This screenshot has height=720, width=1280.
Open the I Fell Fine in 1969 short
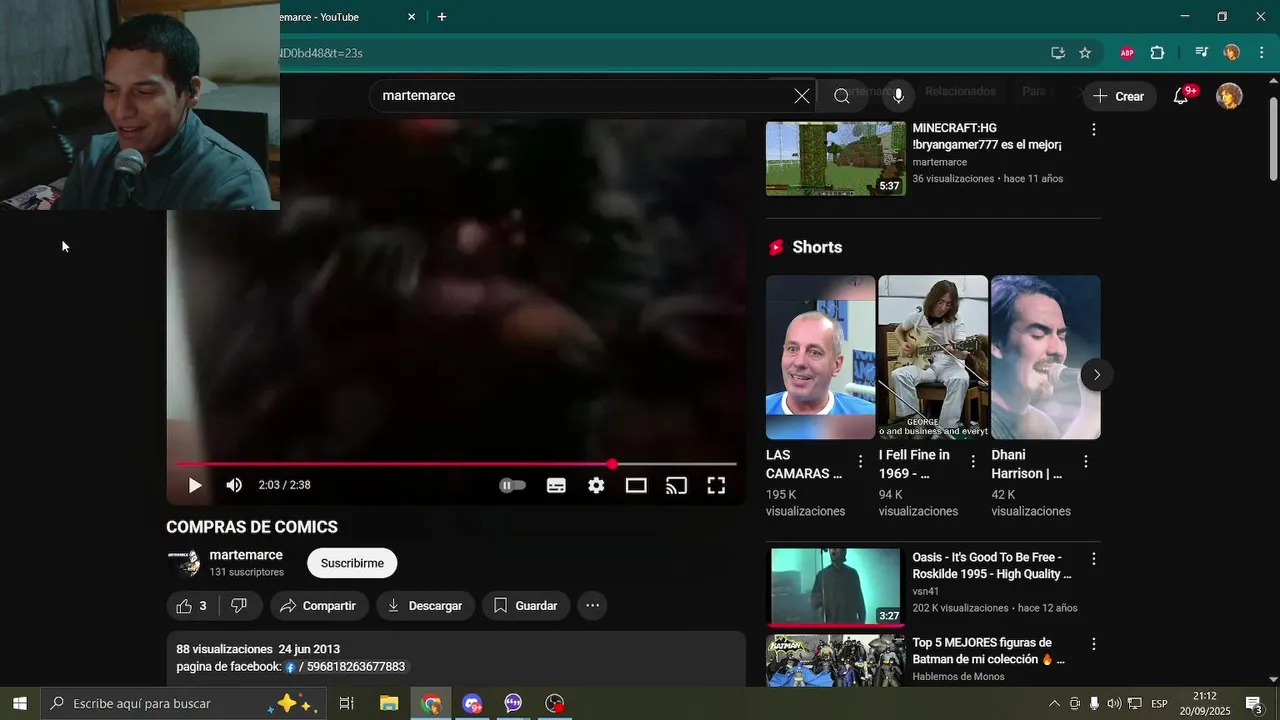tap(933, 357)
